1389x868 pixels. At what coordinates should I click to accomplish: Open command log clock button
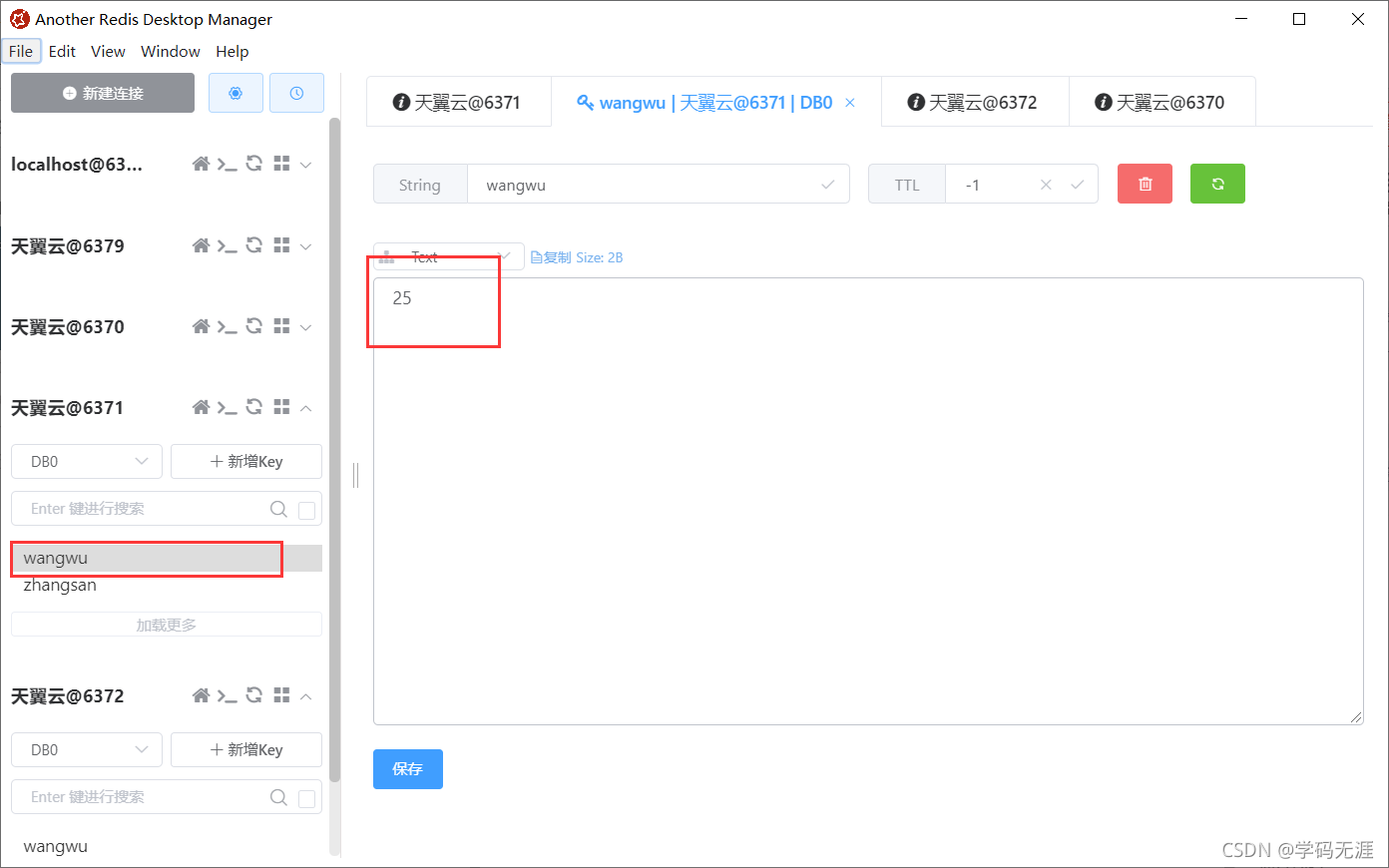[x=296, y=93]
